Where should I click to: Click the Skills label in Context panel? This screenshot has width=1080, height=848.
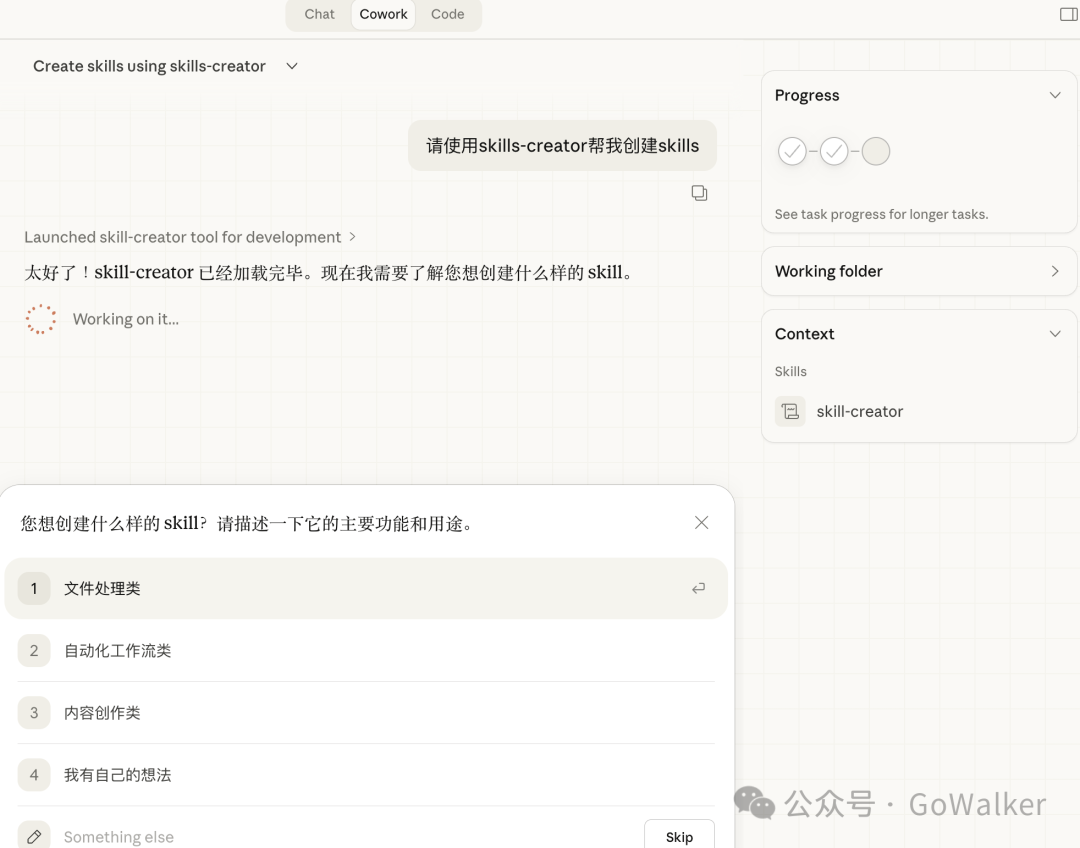(790, 371)
